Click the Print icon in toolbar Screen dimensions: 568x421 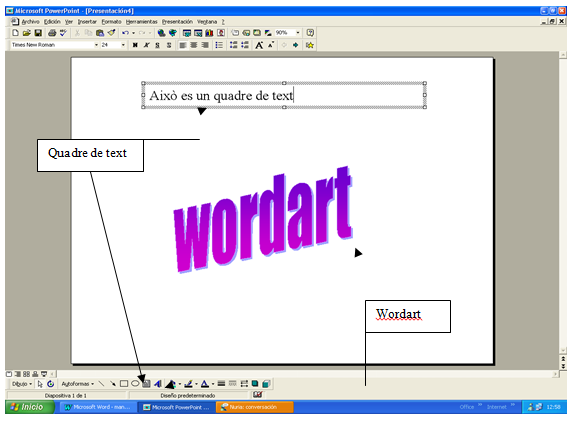click(x=52, y=33)
